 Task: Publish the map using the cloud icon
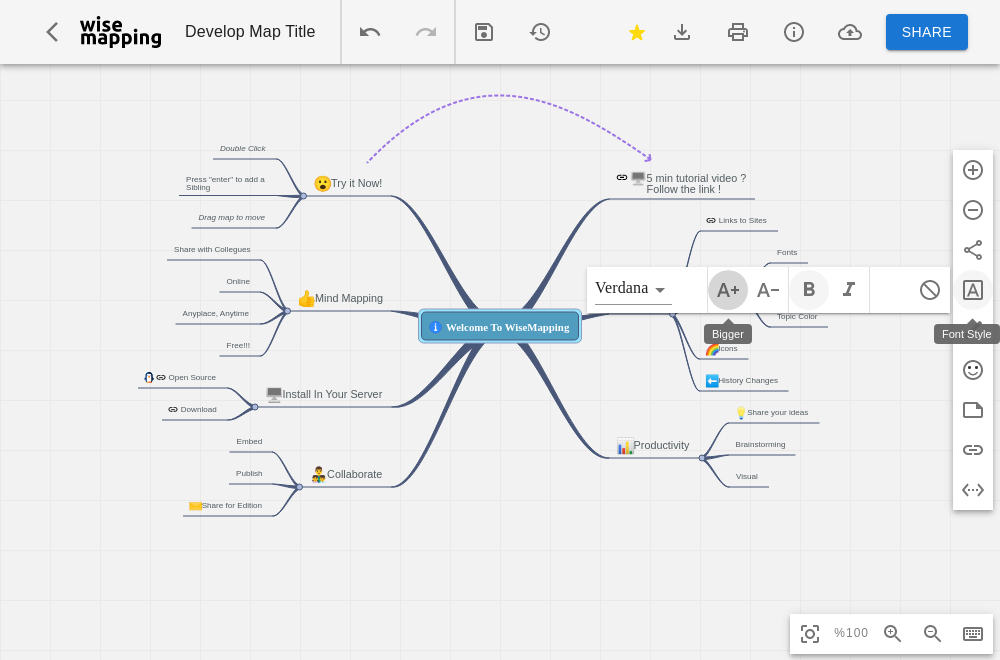point(849,32)
